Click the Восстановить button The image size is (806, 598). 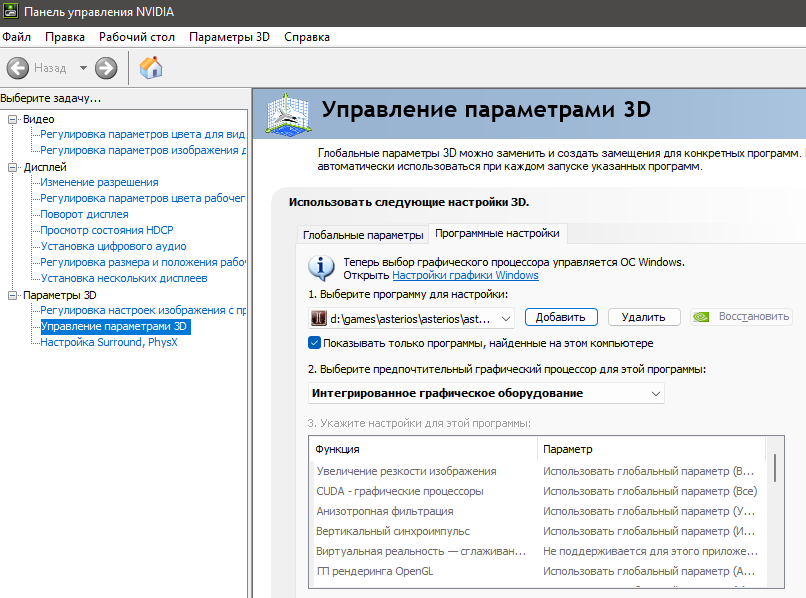coord(741,317)
